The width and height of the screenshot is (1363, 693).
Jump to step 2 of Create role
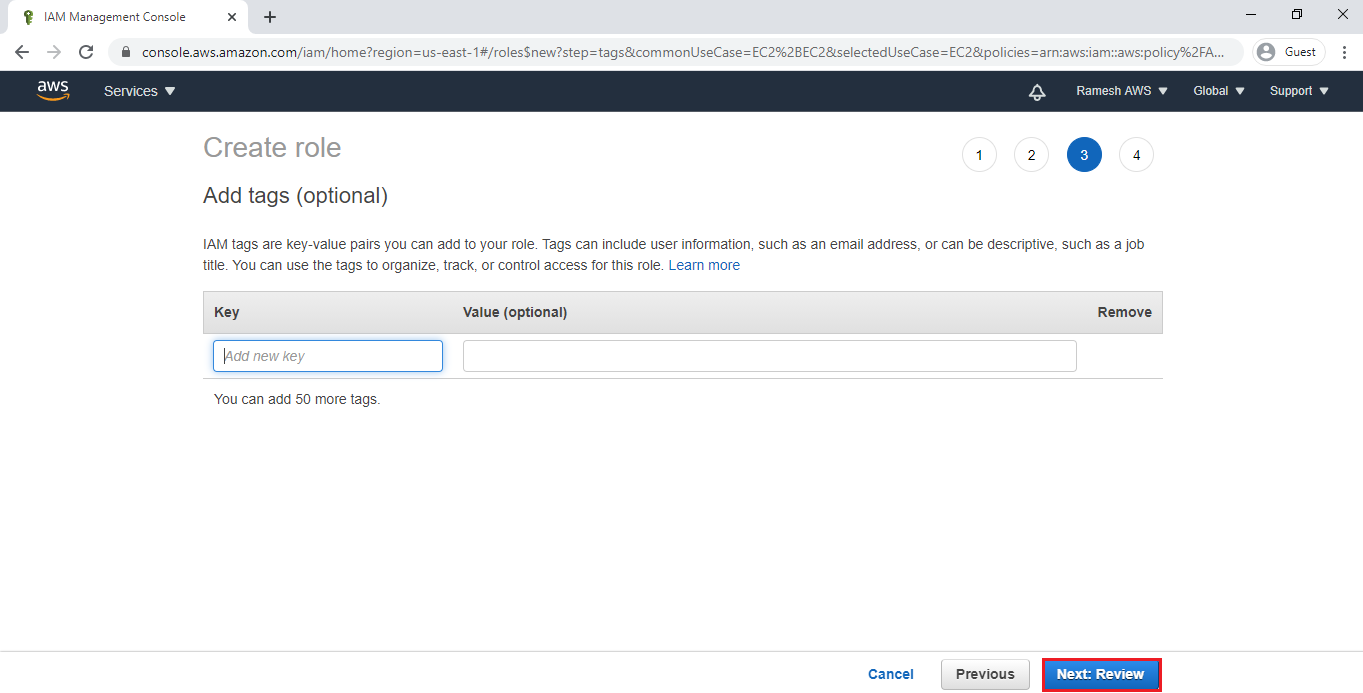pos(1031,155)
